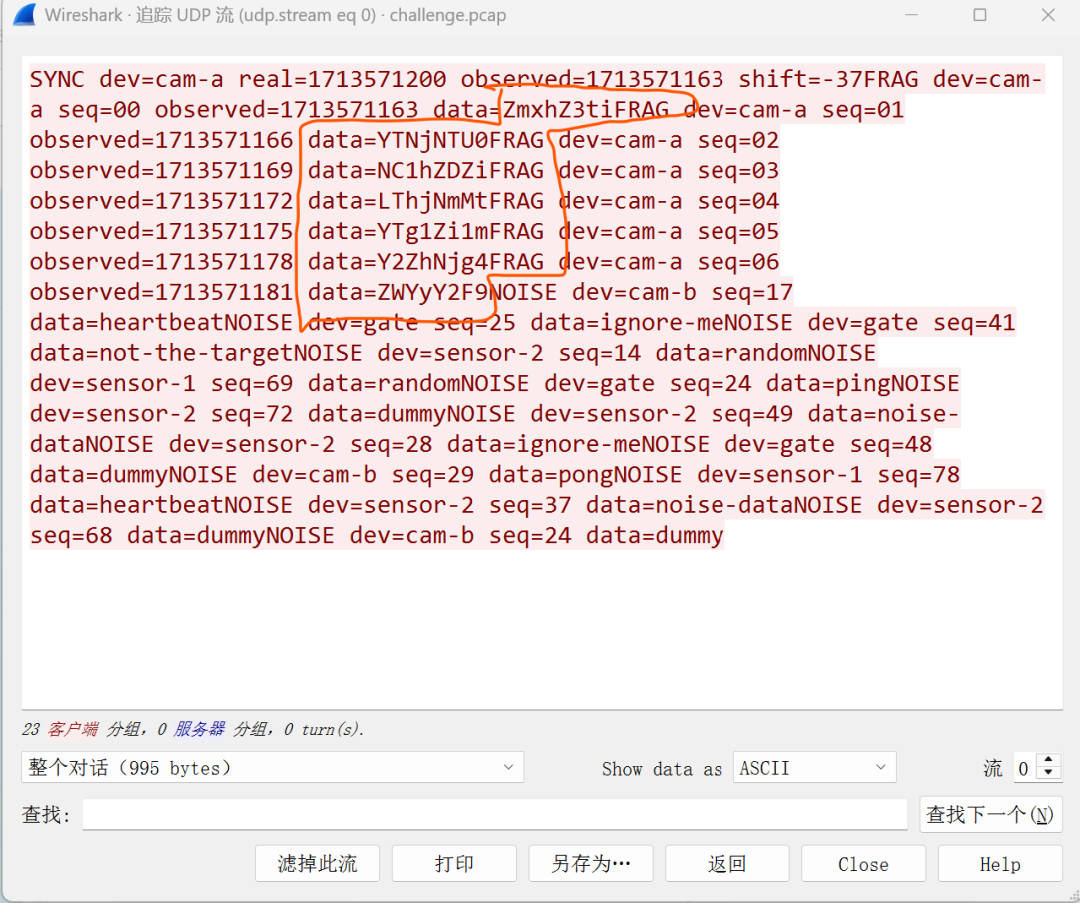This screenshot has width=1080, height=903.
Task: Click the text 'data=not-the-targetNOISE'
Action: [x=196, y=353]
